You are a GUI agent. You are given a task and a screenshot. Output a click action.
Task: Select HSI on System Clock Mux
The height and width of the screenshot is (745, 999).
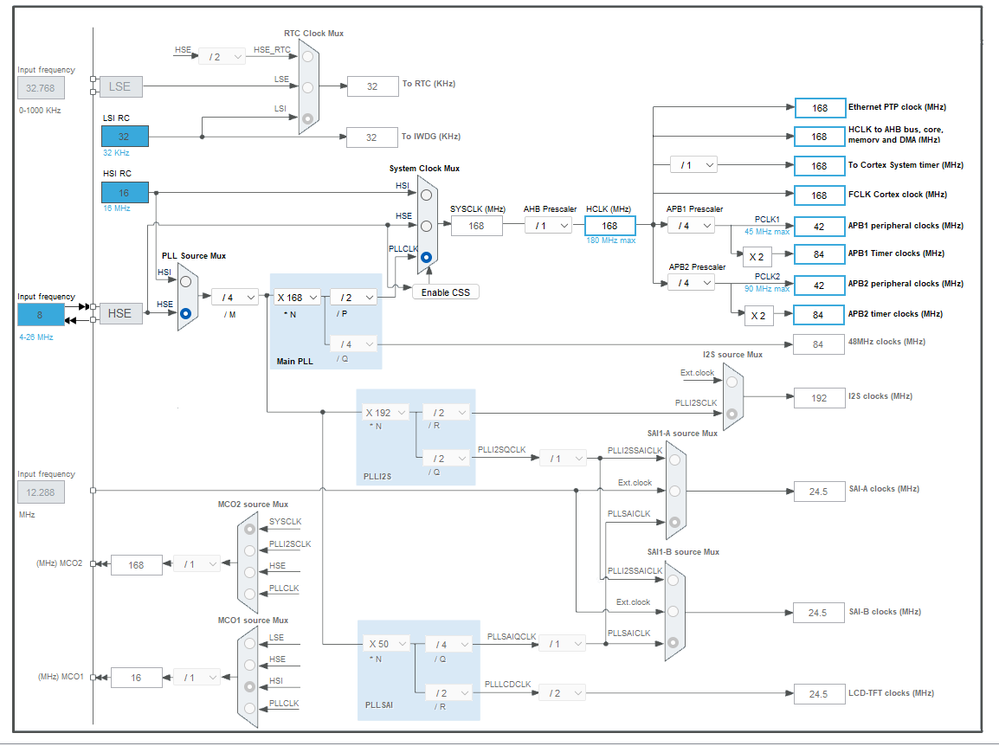click(426, 195)
